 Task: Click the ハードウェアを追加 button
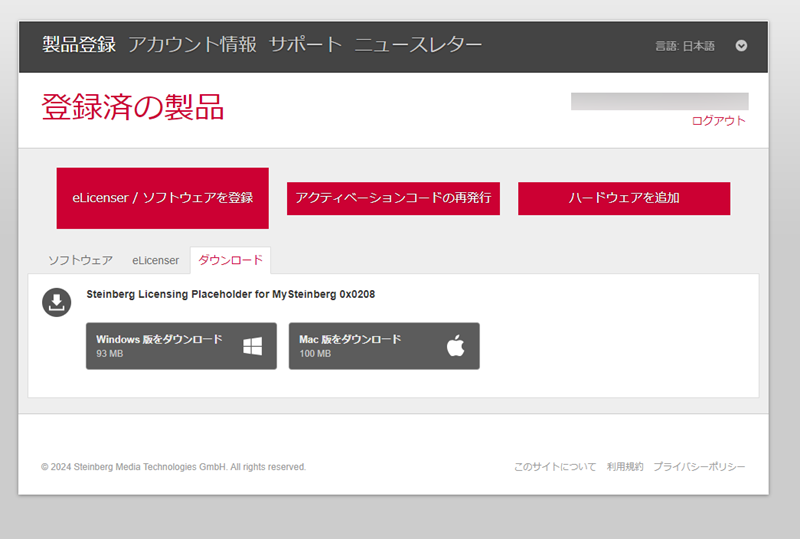pyautogui.click(x=624, y=198)
